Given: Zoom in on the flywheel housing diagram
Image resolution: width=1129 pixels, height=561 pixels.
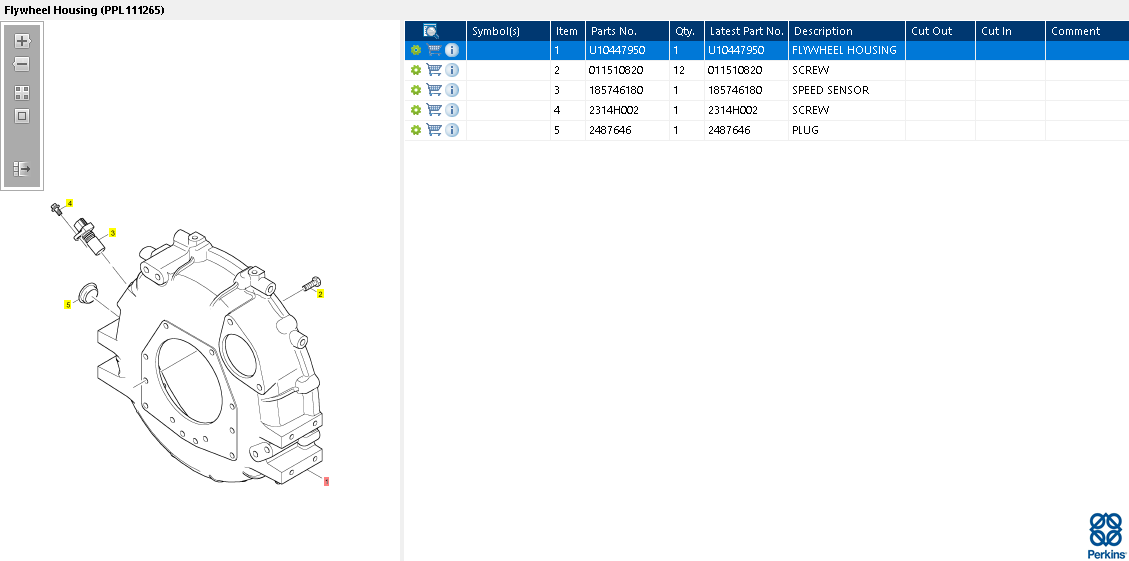Looking at the screenshot, I should pyautogui.click(x=22, y=42).
